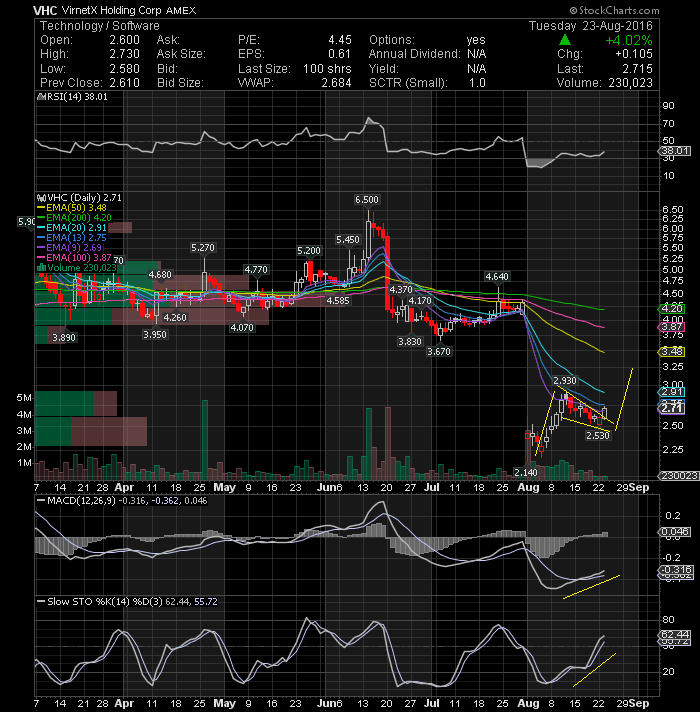Click the Last value 2.715
700x712 pixels.
click(637, 69)
